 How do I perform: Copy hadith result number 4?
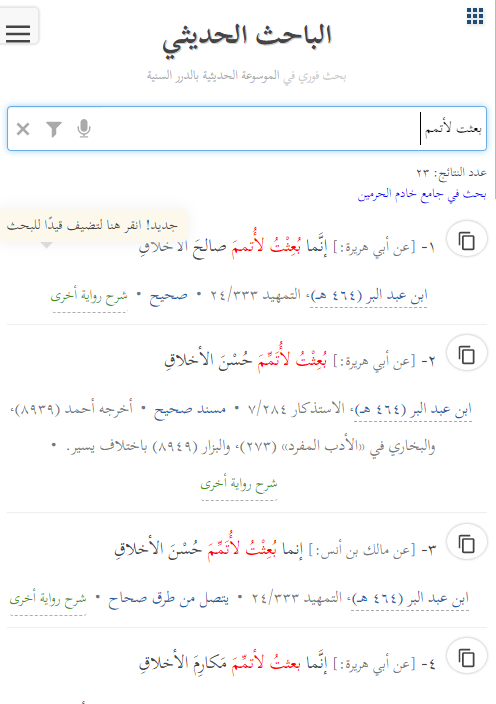(x=467, y=657)
